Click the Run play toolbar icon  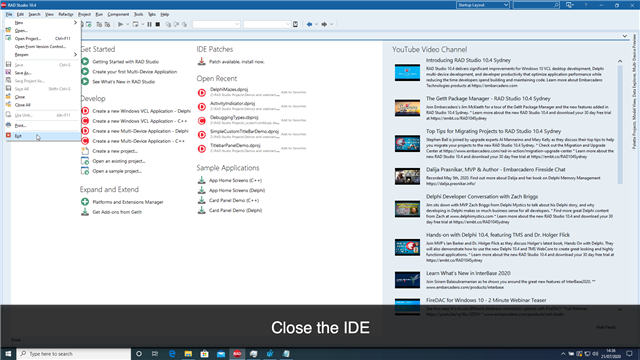tap(120, 24)
